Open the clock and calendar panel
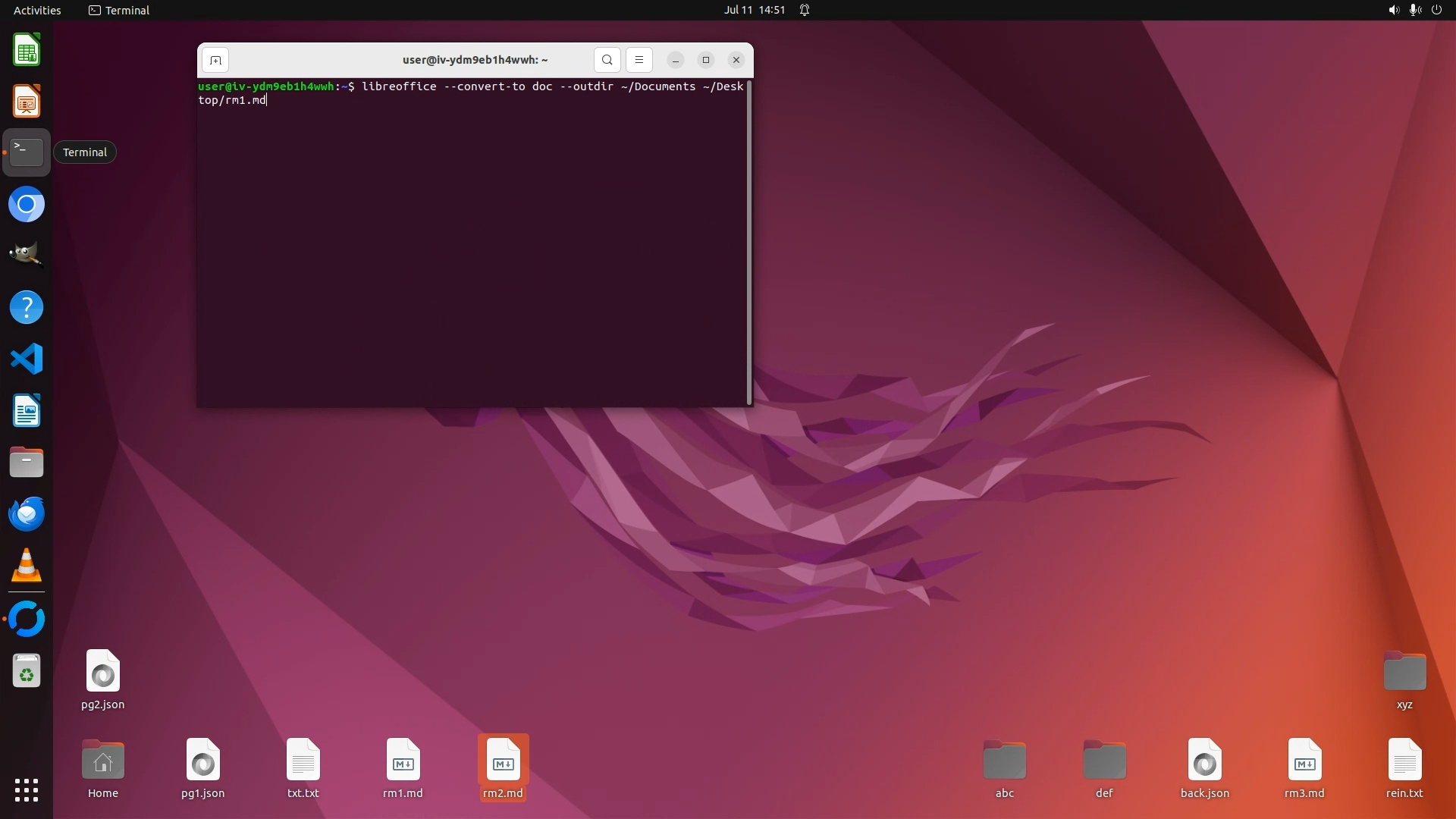The height and width of the screenshot is (819, 1456). point(754,10)
